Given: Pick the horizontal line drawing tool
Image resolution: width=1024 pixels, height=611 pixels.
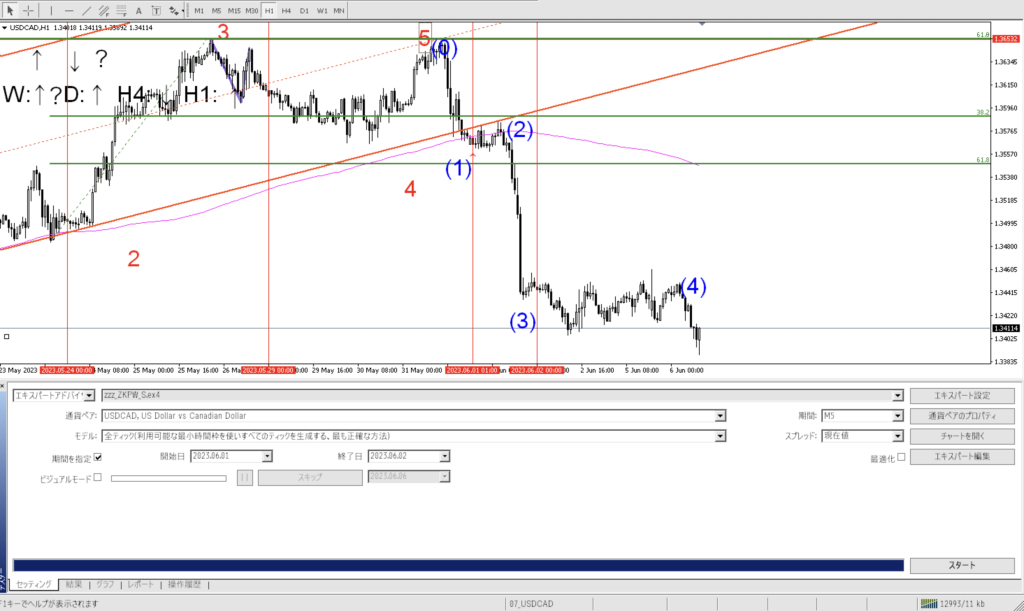Looking at the screenshot, I should [69, 10].
